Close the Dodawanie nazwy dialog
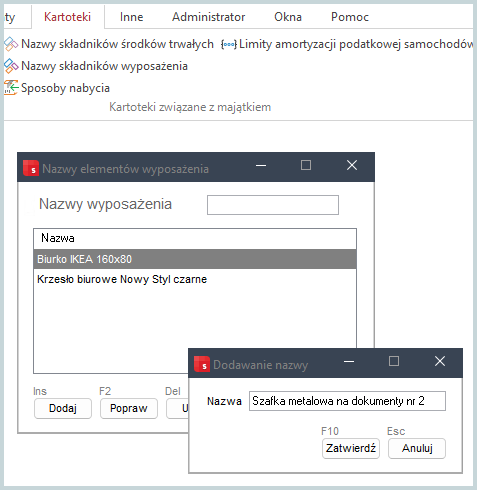477x490 pixels. (440, 361)
